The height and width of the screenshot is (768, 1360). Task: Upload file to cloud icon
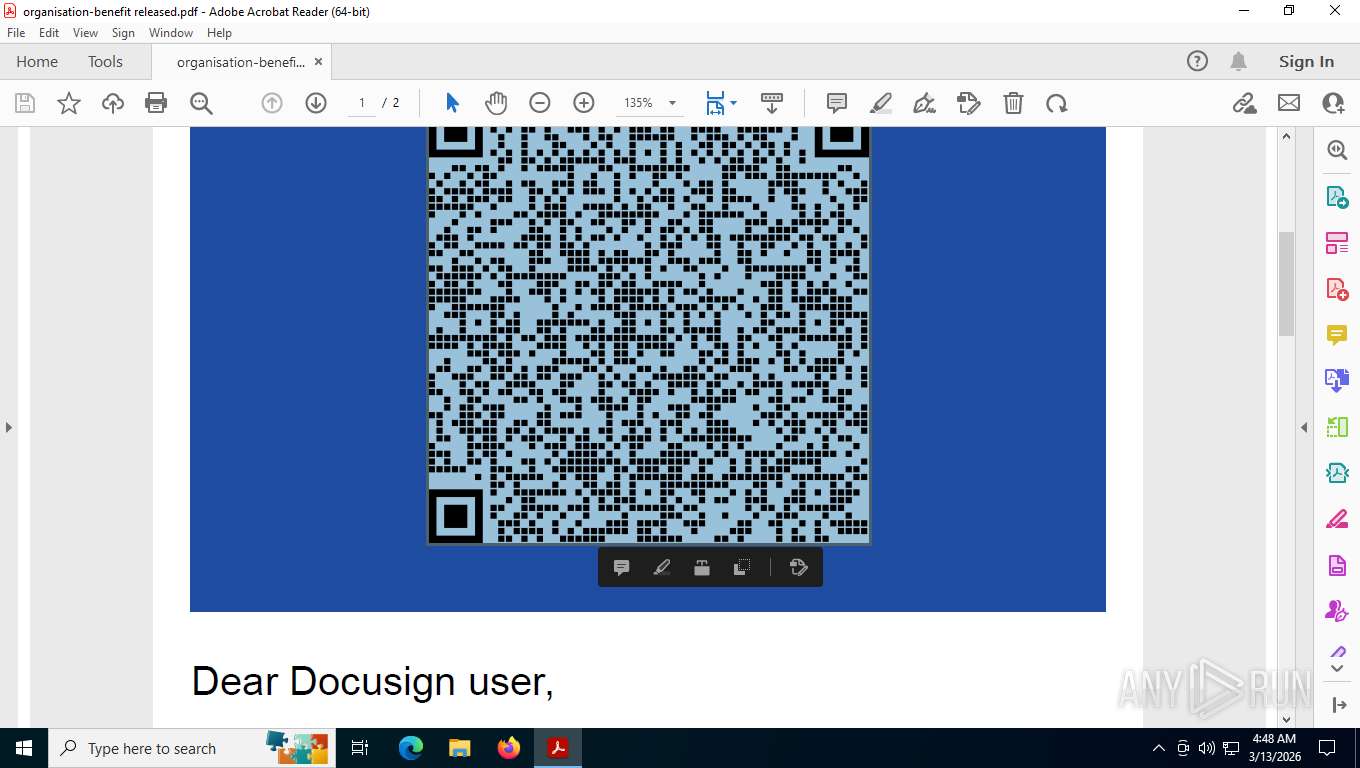113,103
